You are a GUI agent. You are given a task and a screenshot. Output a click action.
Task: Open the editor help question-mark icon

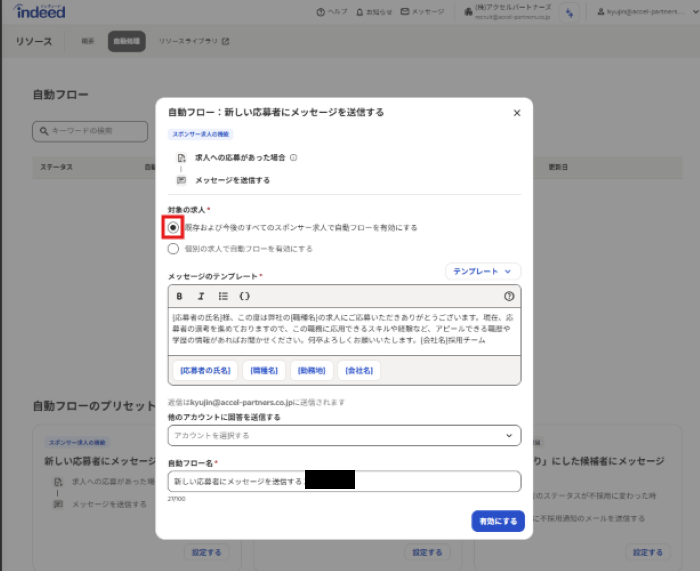pyautogui.click(x=509, y=297)
